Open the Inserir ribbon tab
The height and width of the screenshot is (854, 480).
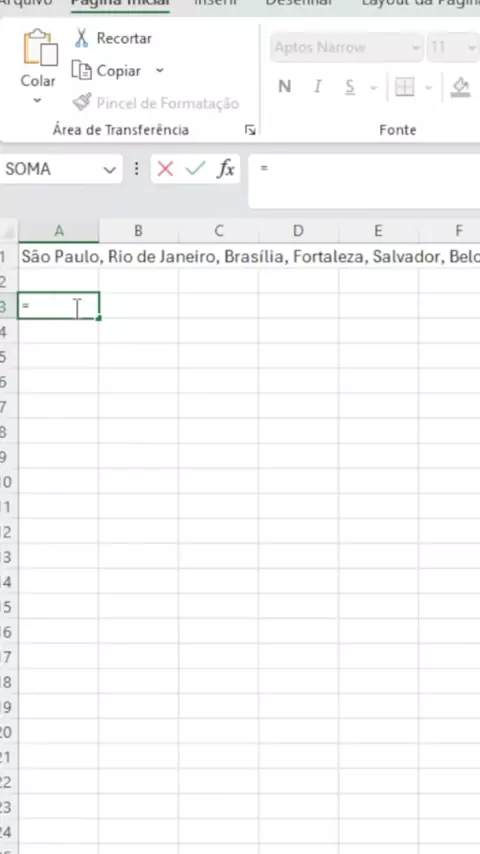point(216,3)
